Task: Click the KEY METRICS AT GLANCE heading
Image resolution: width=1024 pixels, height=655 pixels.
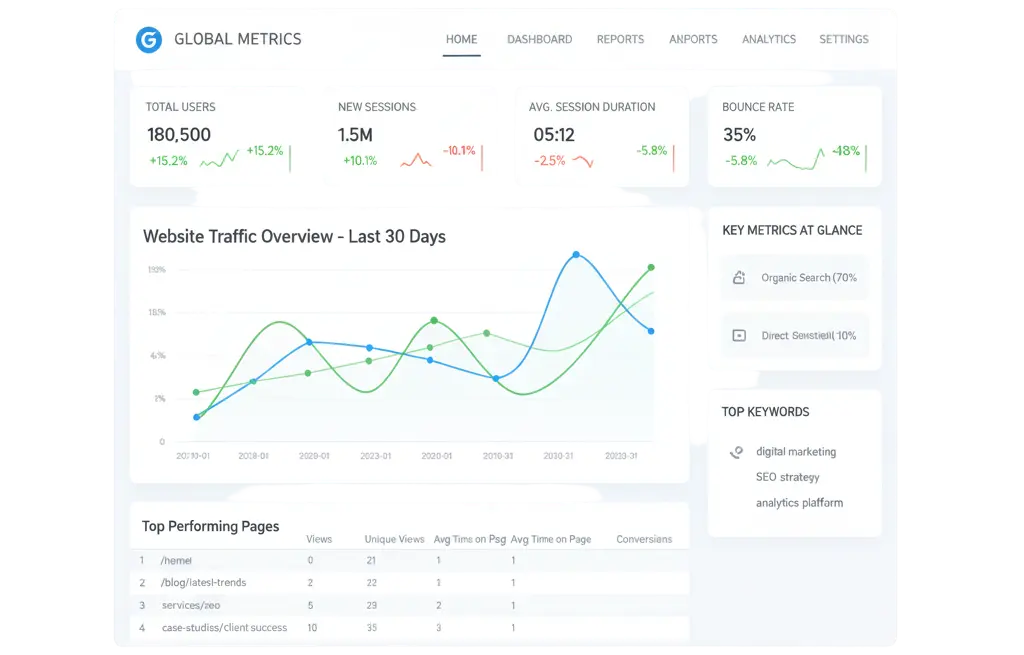Action: coord(792,231)
